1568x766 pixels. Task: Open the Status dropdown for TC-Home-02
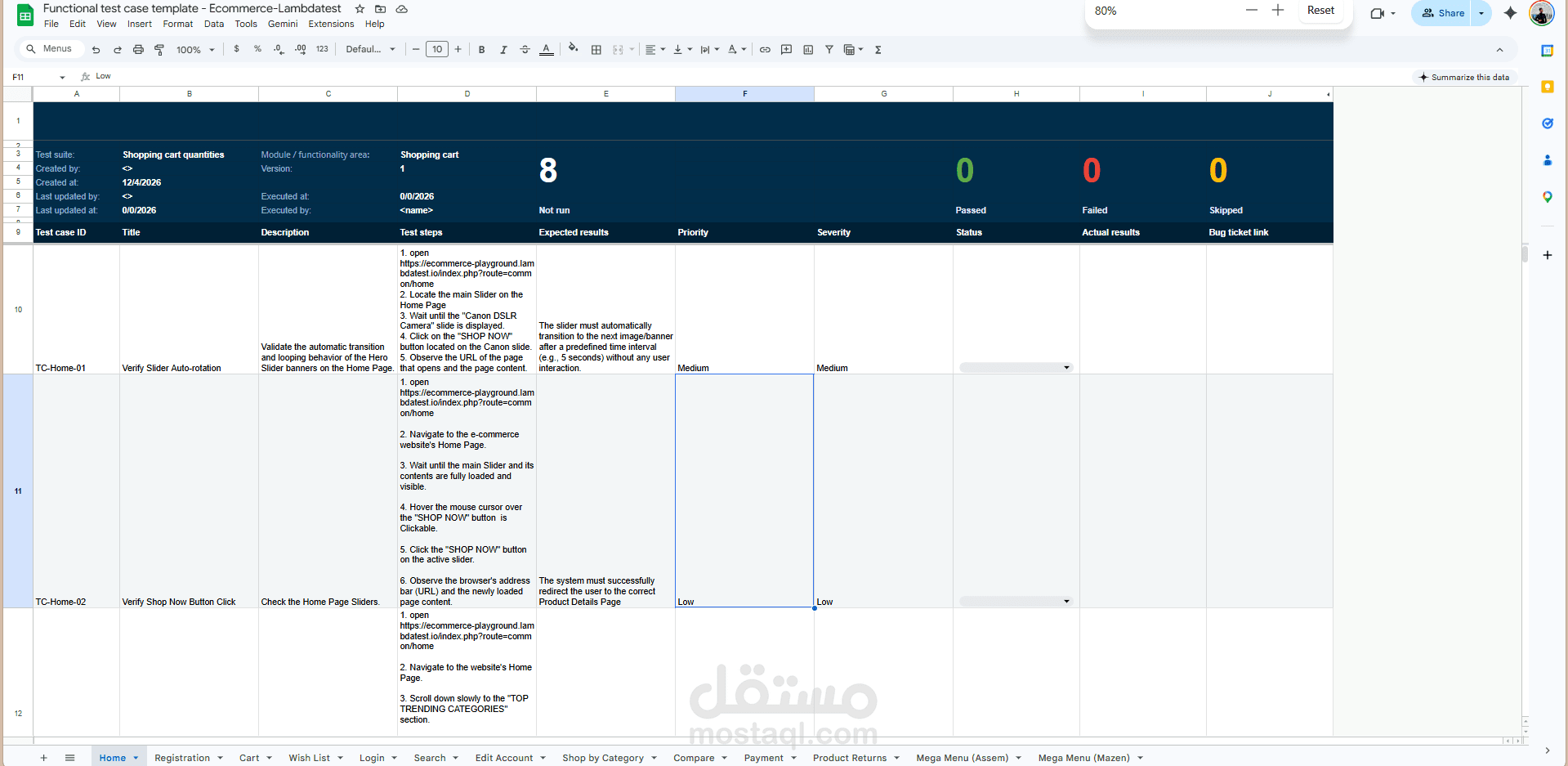(x=1066, y=602)
